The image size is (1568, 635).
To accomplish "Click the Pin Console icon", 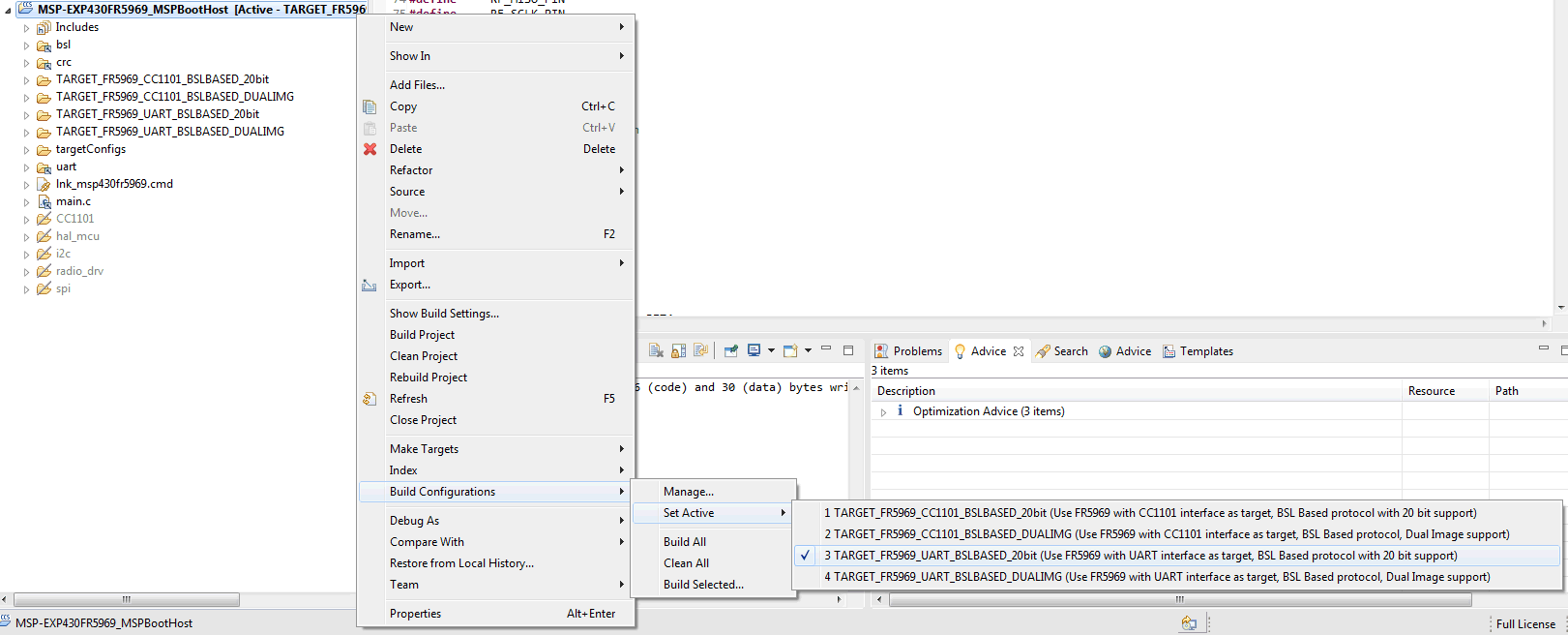I will point(731,350).
